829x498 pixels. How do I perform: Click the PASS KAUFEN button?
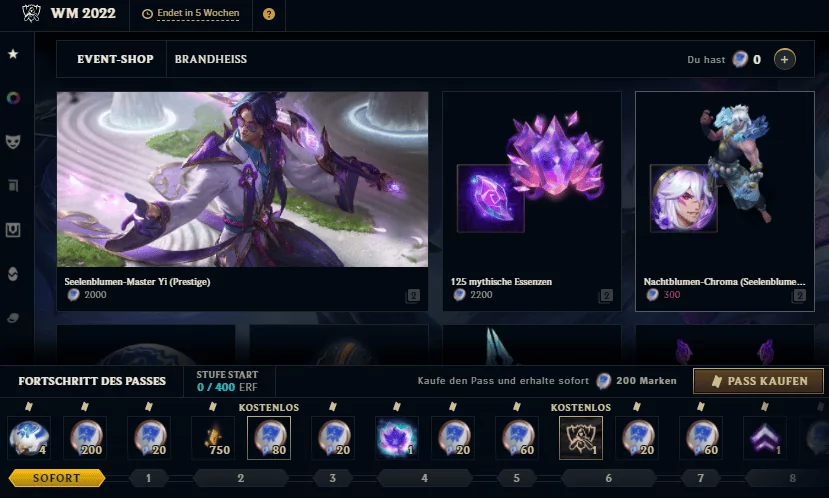coord(759,381)
